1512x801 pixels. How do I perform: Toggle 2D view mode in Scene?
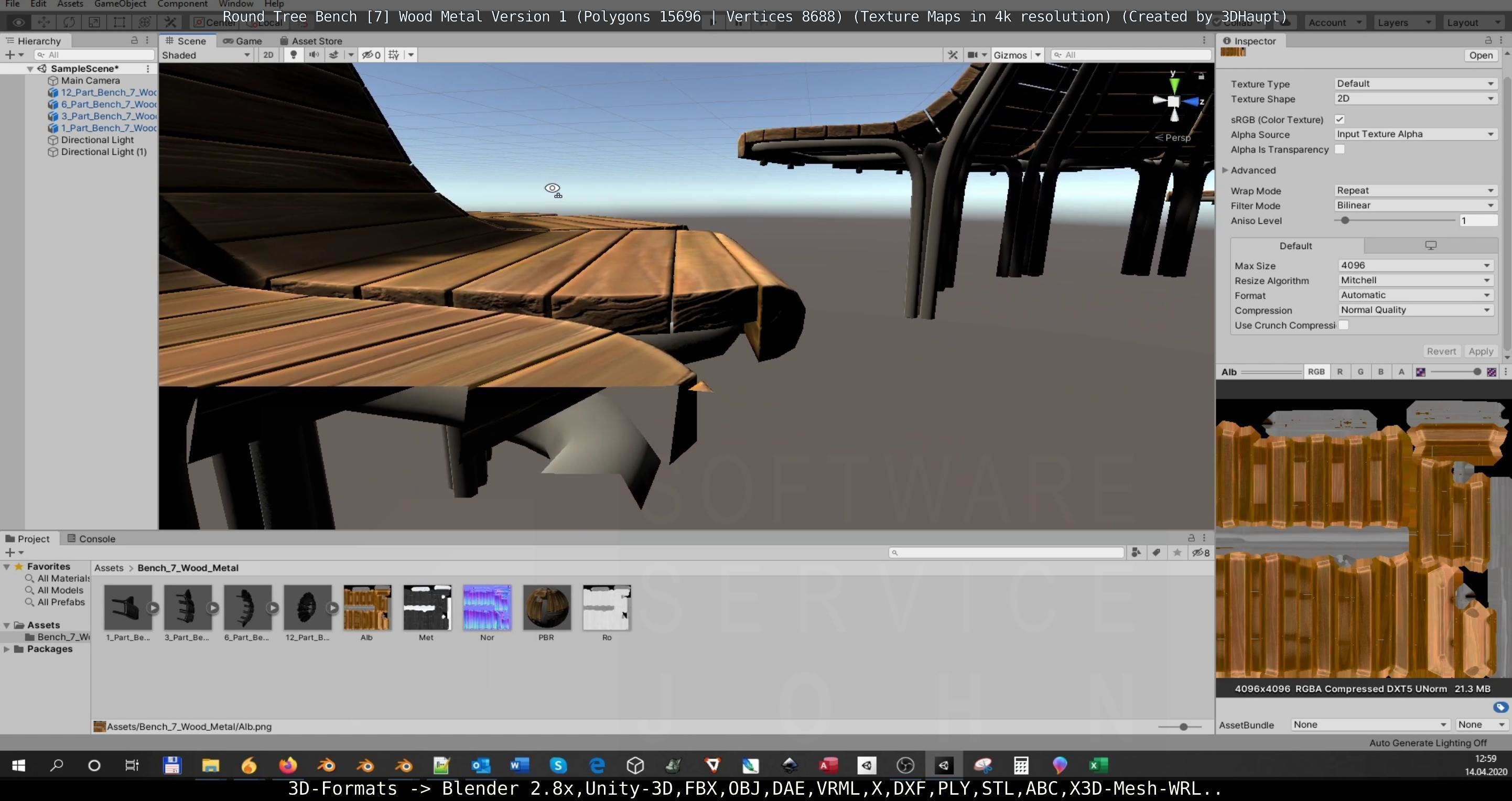click(x=268, y=55)
